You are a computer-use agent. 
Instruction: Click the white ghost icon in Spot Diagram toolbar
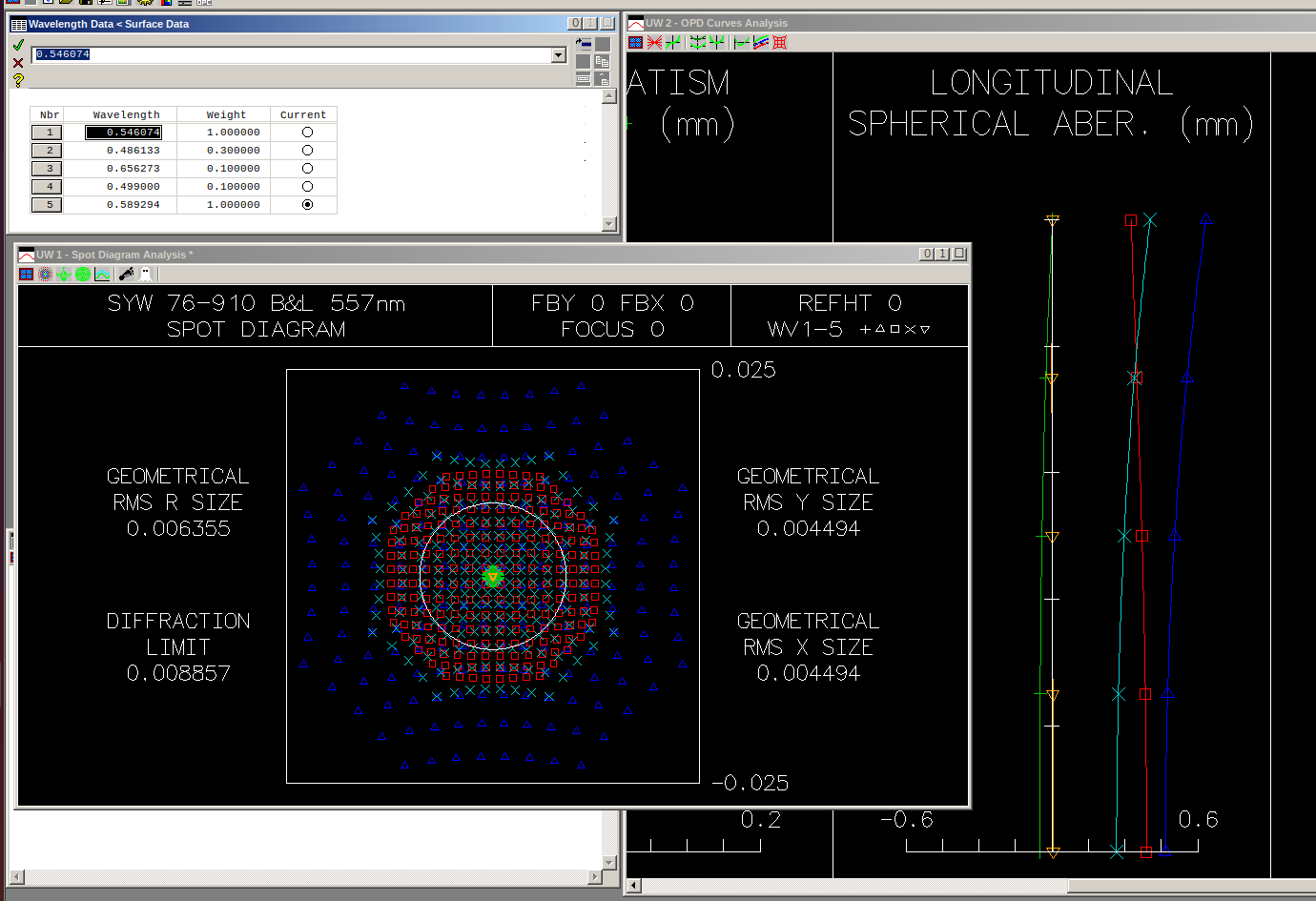146,275
